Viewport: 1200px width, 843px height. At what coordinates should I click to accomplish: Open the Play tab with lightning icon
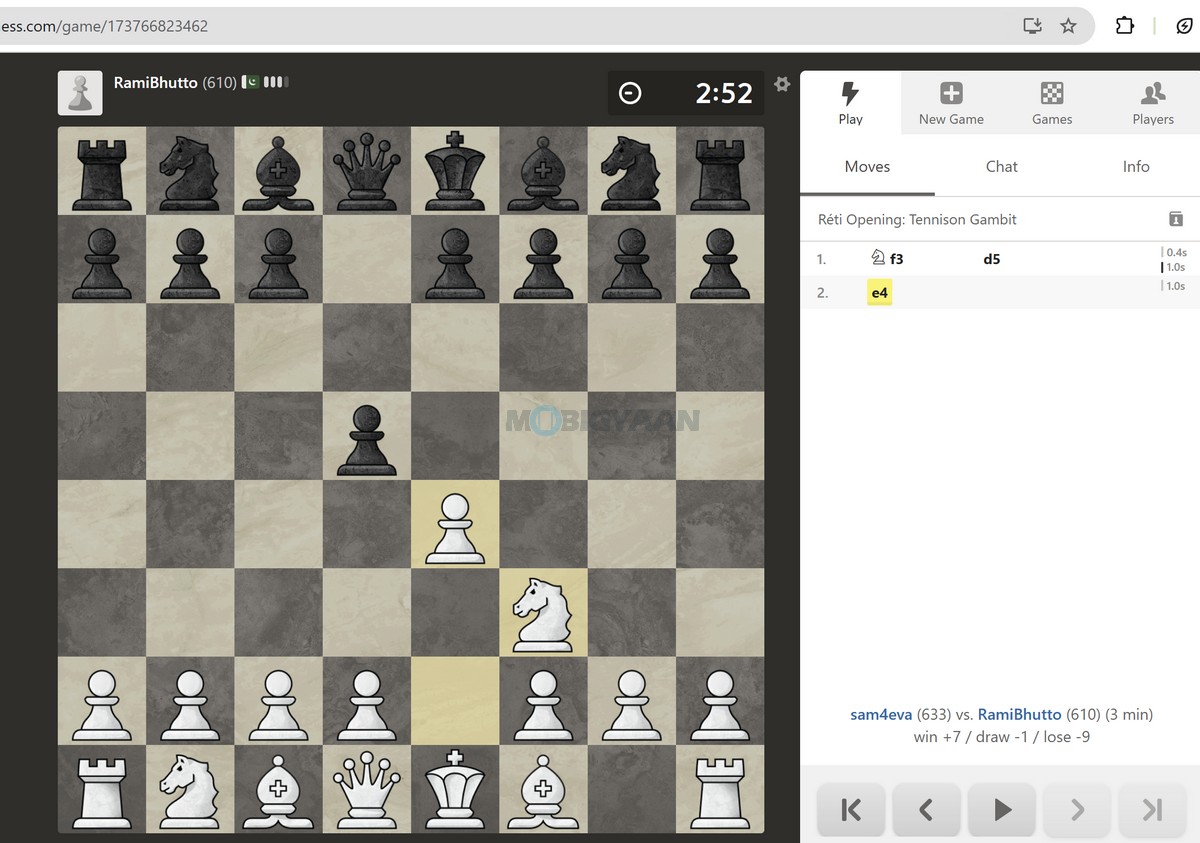click(x=850, y=103)
